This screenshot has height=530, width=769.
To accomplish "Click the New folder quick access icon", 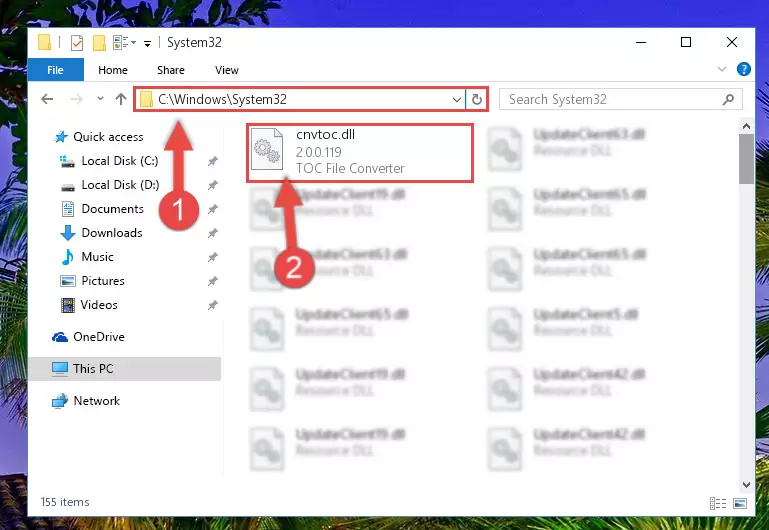I will tap(99, 43).
